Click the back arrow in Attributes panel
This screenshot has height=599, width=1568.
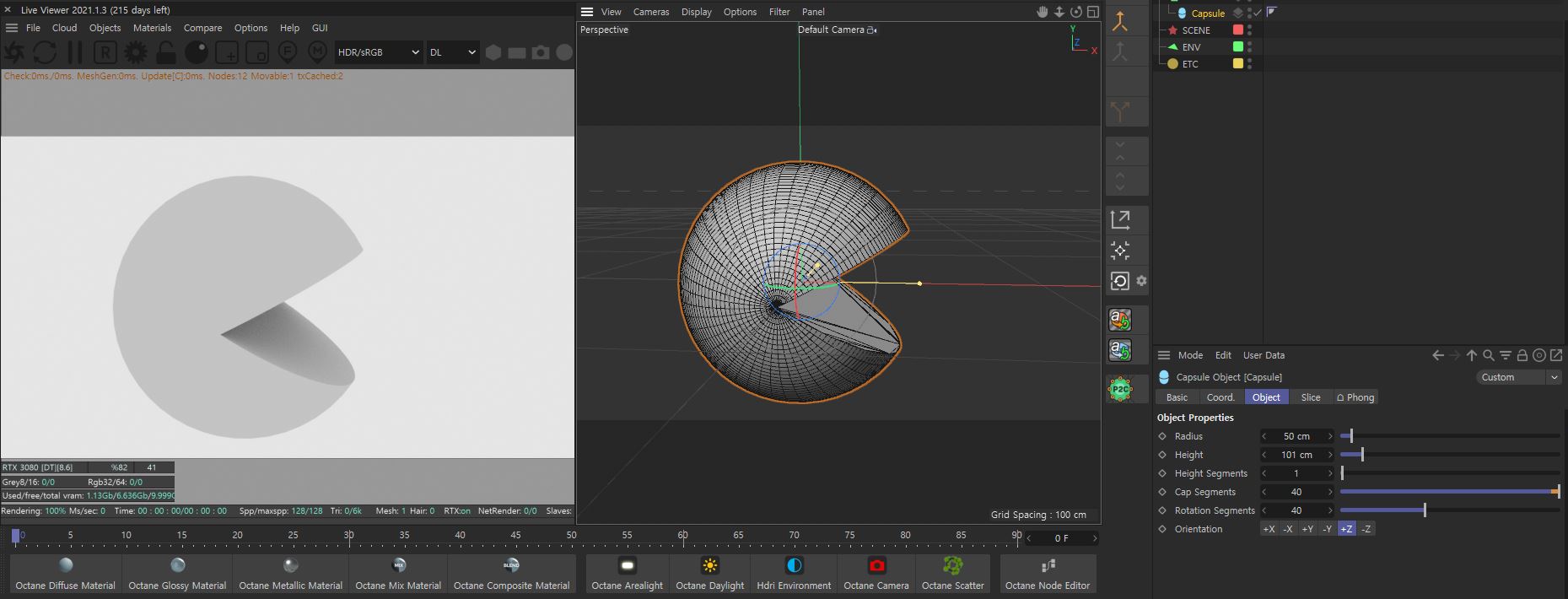1438,355
